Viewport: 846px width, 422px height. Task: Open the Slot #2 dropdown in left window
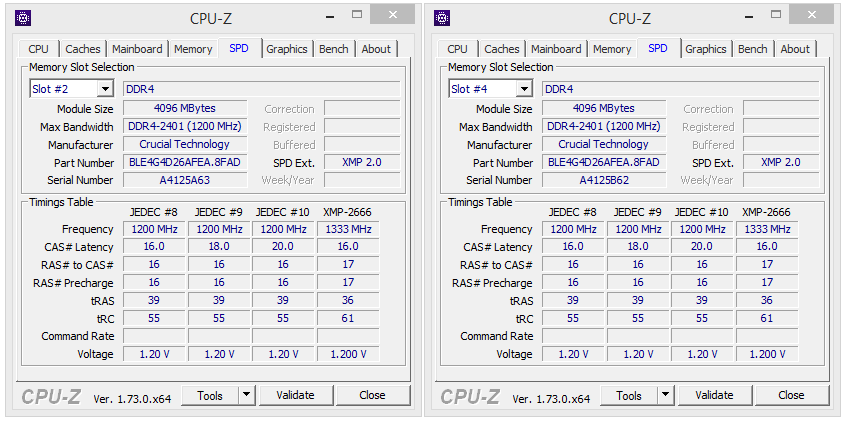[x=105, y=89]
